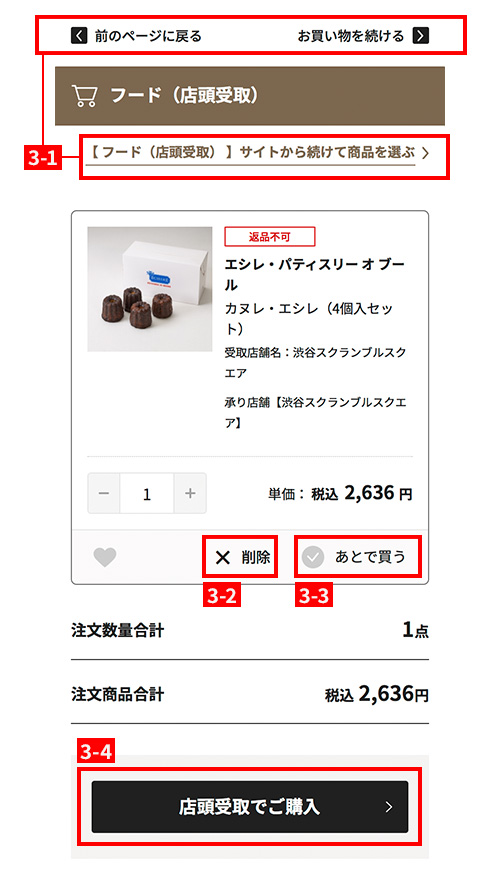
Task: Click the back arrow icon
Action: (x=79, y=36)
